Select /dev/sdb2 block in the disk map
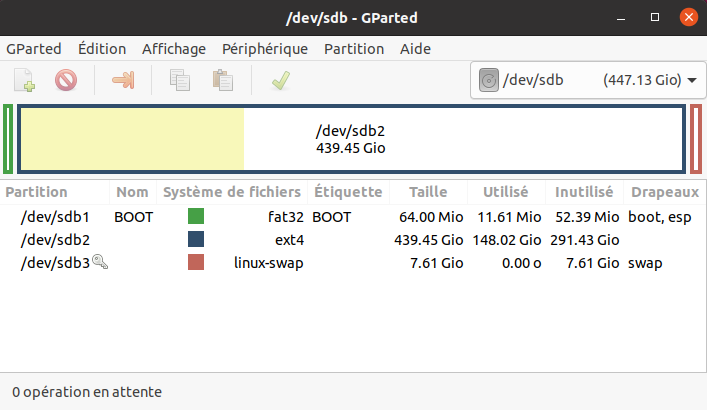 350,138
